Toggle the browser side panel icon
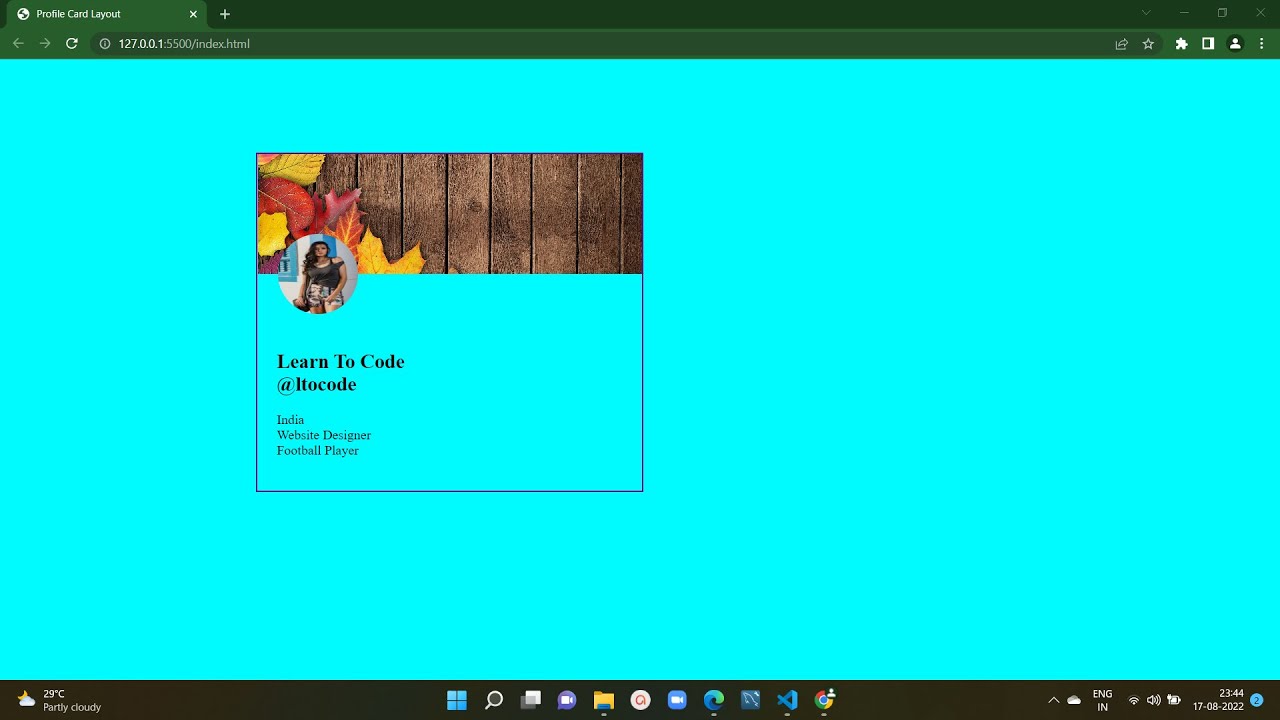Viewport: 1280px width, 720px height. pos(1208,44)
